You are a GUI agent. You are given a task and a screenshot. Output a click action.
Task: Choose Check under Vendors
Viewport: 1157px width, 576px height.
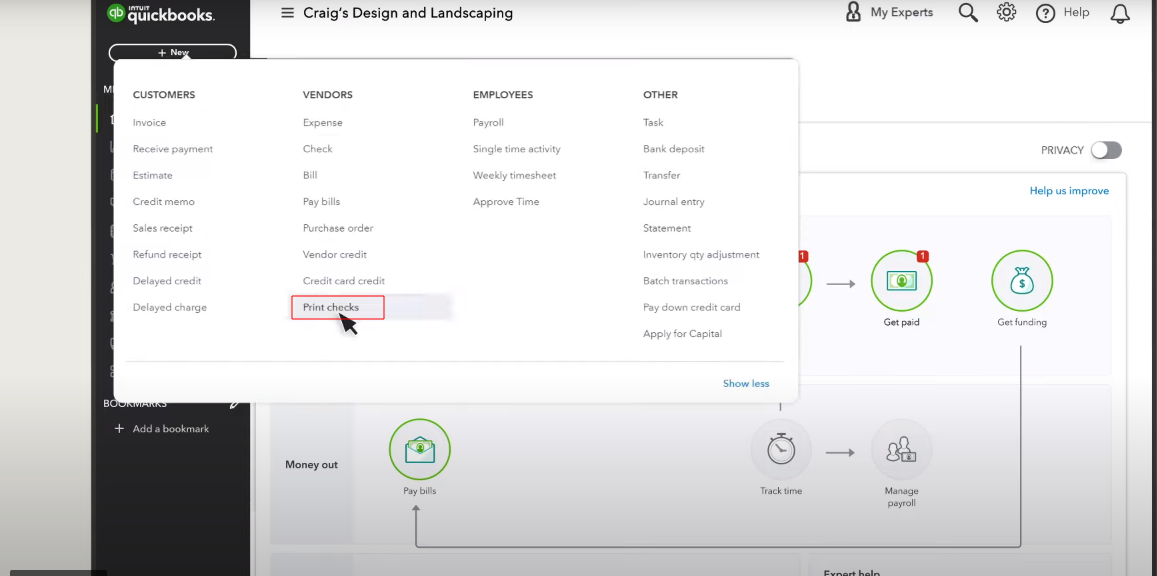[318, 149]
